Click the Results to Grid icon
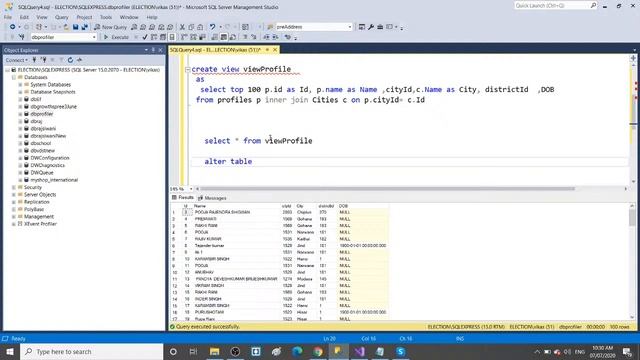Screen dimensions: 640x360 click(224, 37)
